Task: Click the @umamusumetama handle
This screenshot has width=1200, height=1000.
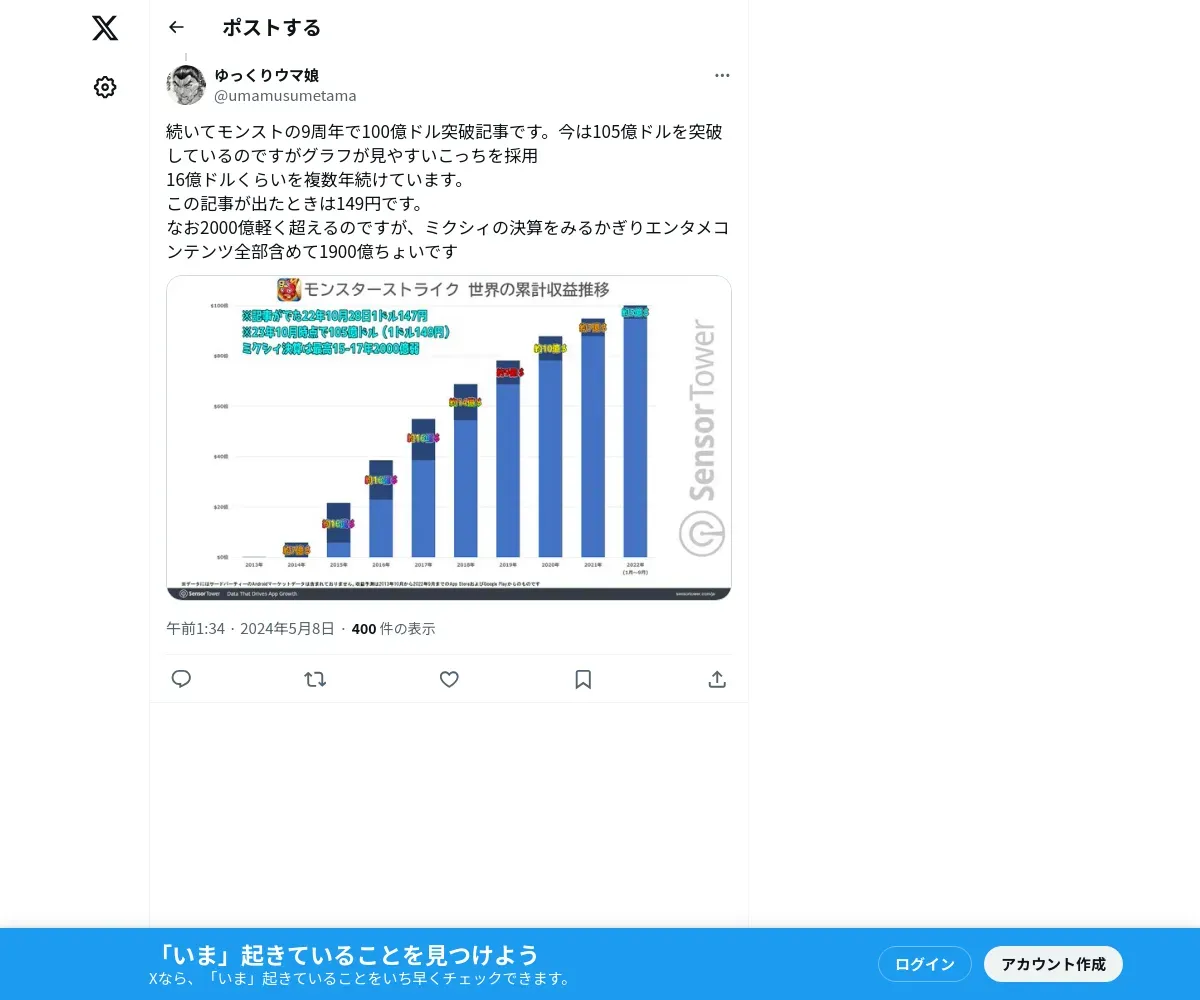Action: [x=286, y=96]
